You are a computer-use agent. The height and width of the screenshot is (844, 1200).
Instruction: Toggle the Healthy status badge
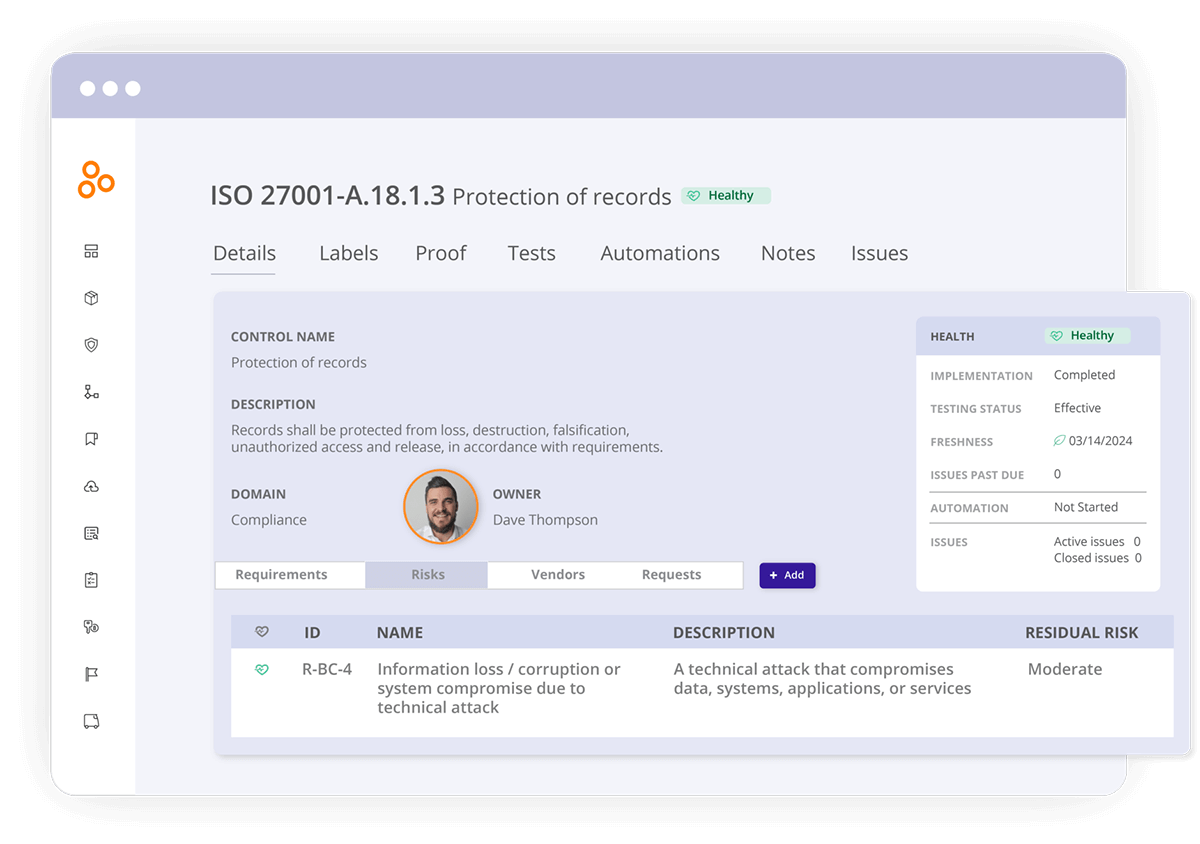(x=726, y=195)
